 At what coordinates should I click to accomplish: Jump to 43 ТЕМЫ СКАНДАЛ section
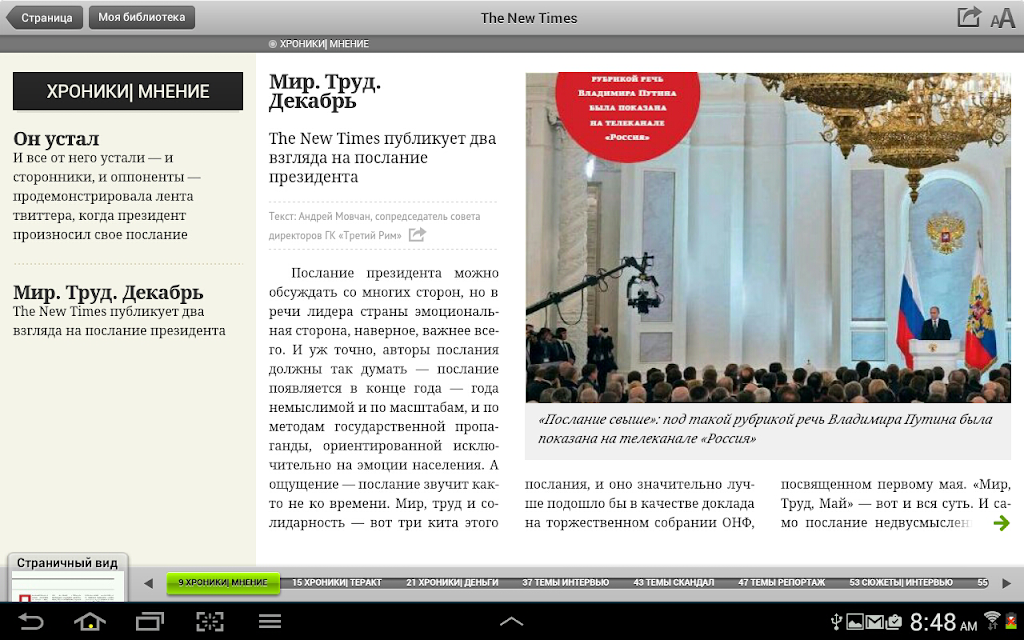tap(673, 583)
